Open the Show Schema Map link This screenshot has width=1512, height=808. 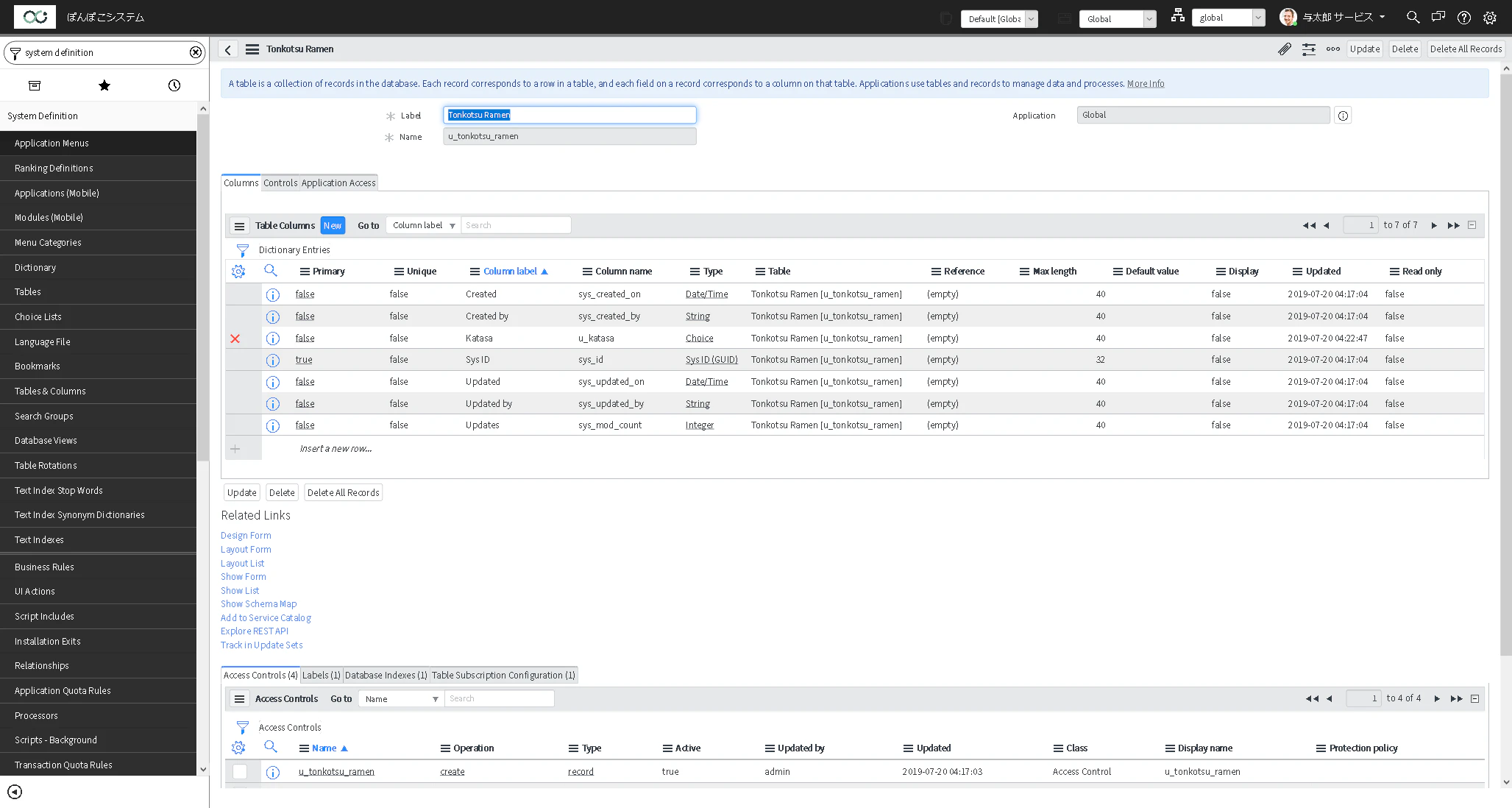coord(259,604)
